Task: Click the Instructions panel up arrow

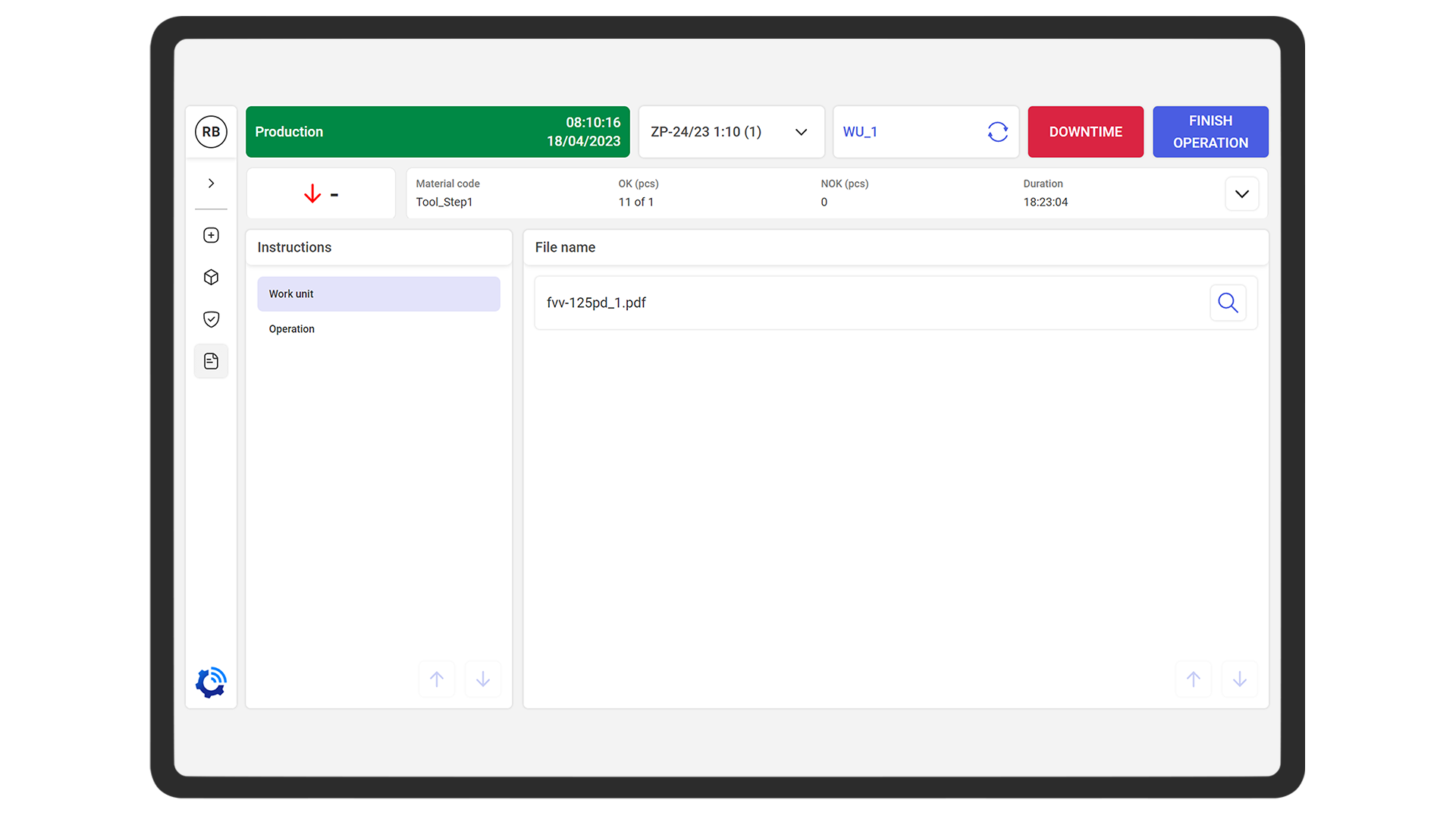Action: click(x=437, y=679)
